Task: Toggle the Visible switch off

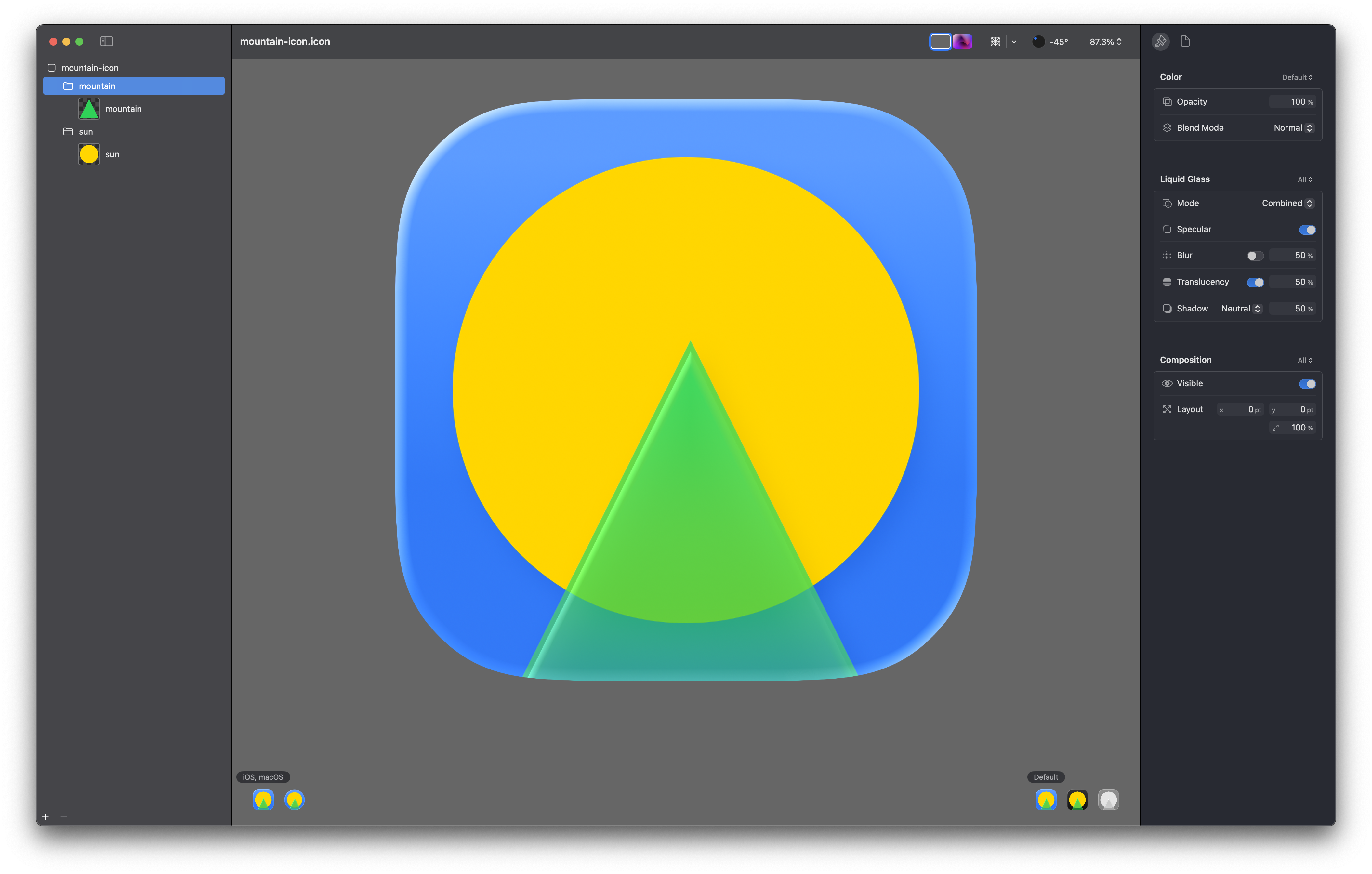Action: [x=1307, y=384]
